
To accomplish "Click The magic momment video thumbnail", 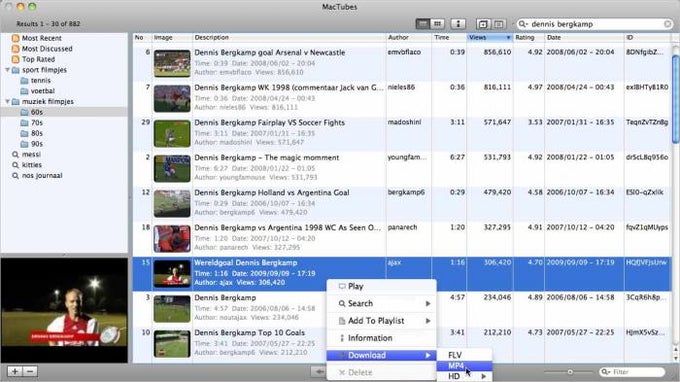I will tap(172, 169).
